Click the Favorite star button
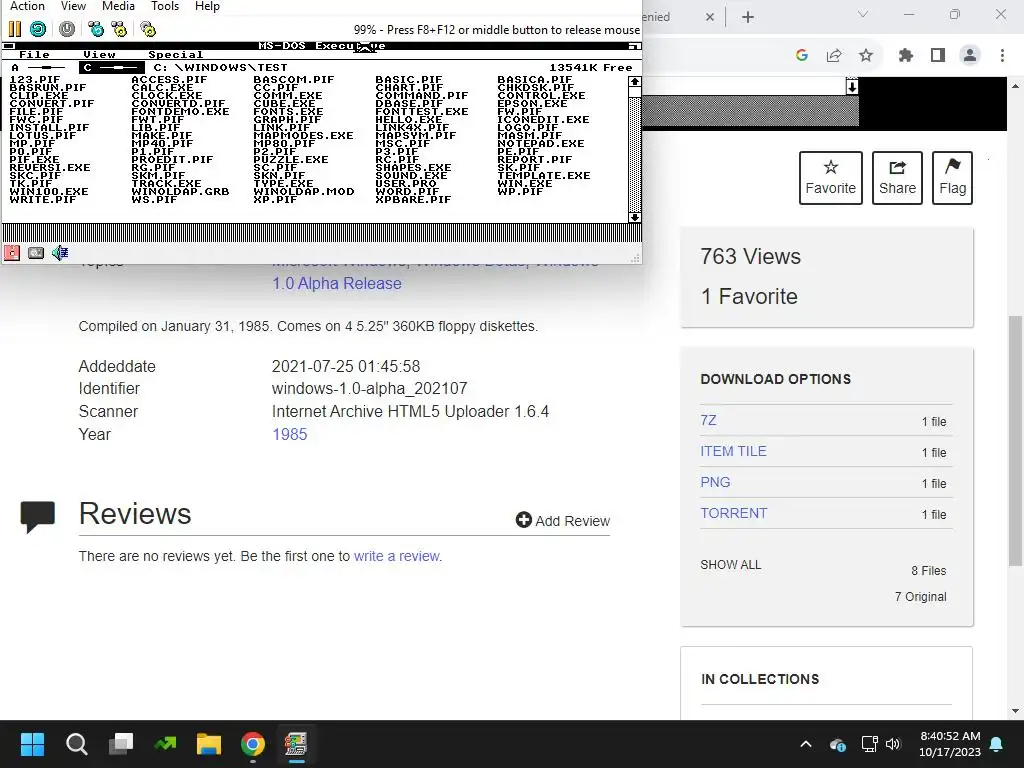 pyautogui.click(x=831, y=178)
